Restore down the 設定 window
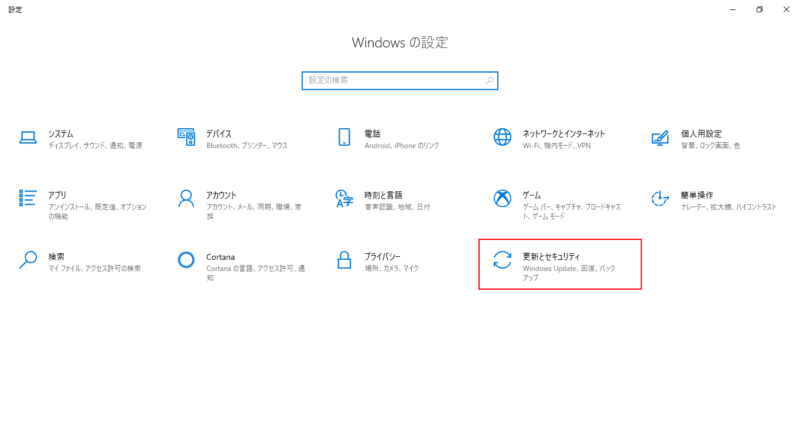800x426 pixels. [x=759, y=10]
